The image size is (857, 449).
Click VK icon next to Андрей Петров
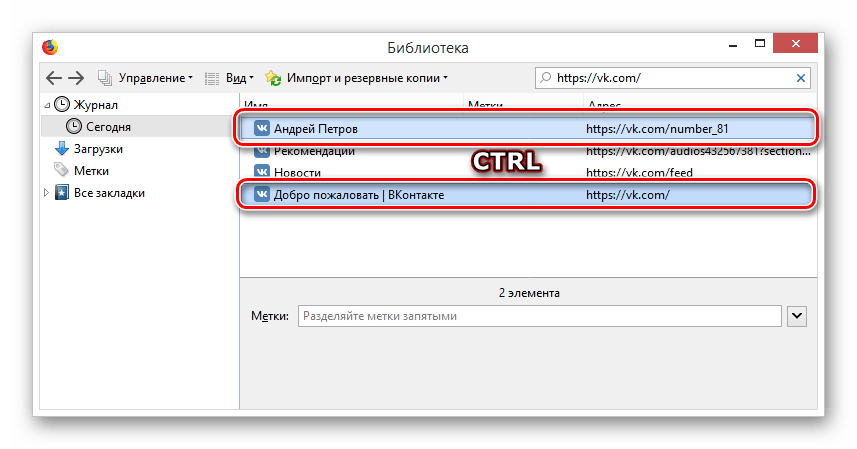pos(262,129)
